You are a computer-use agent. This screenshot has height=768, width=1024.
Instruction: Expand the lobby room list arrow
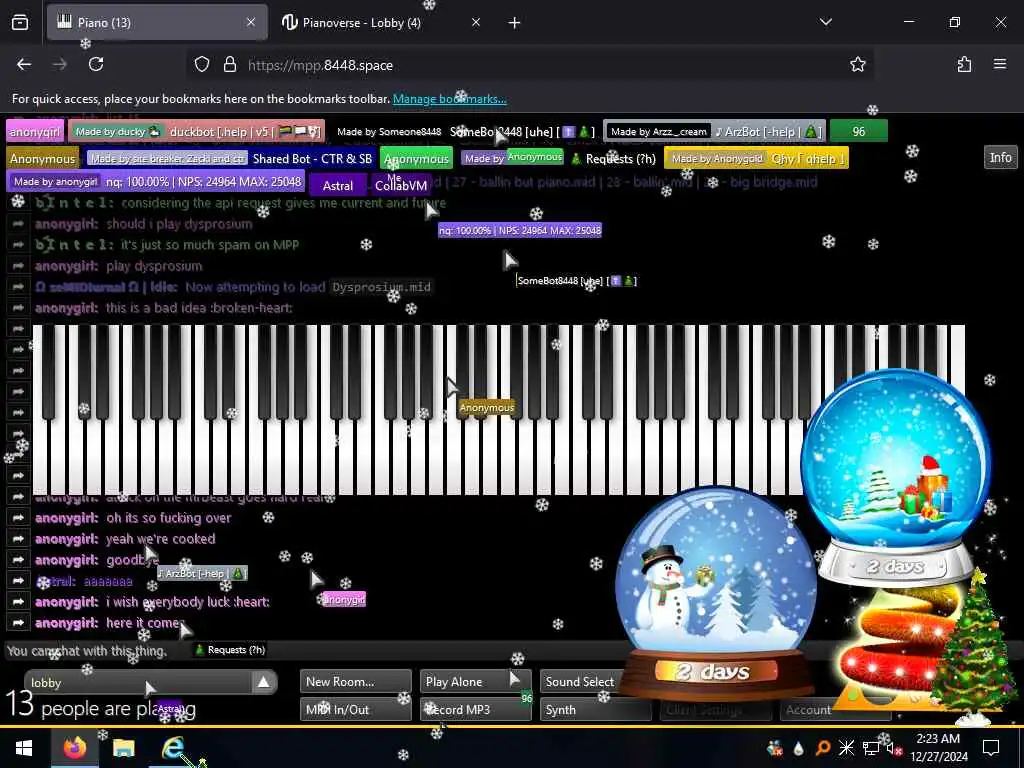click(263, 682)
